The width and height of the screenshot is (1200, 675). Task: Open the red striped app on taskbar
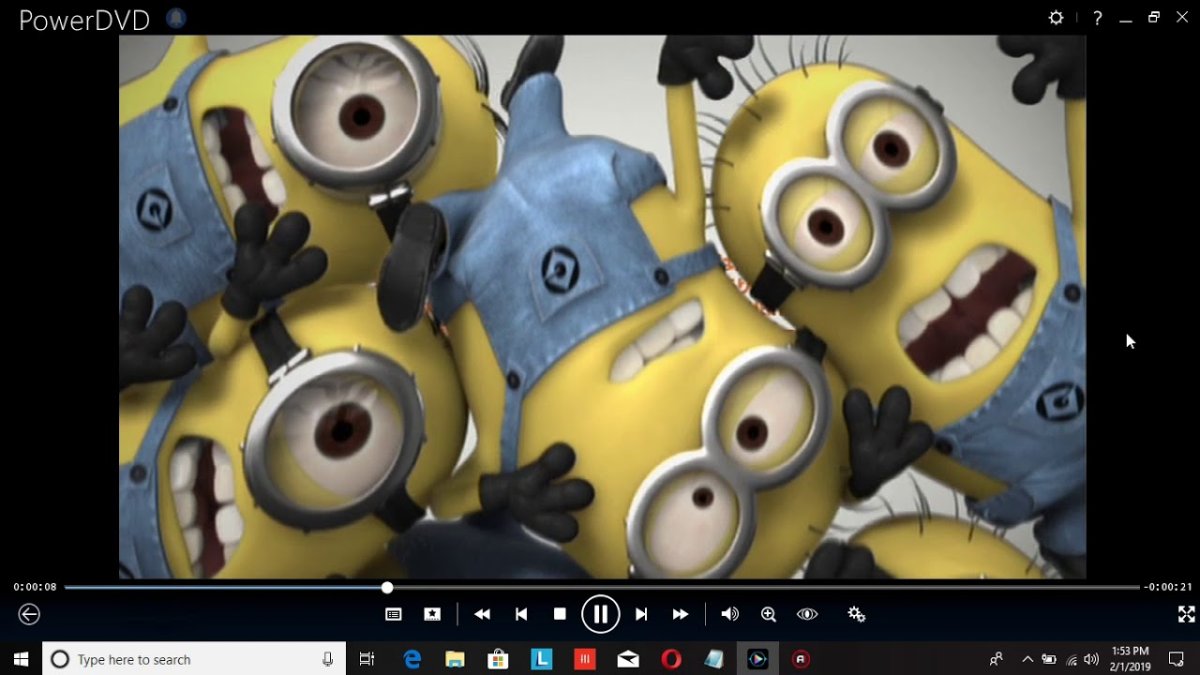tap(585, 659)
